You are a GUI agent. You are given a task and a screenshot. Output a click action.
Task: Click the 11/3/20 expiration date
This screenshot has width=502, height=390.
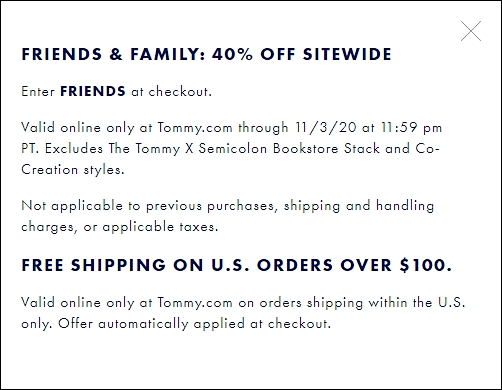pos(326,127)
